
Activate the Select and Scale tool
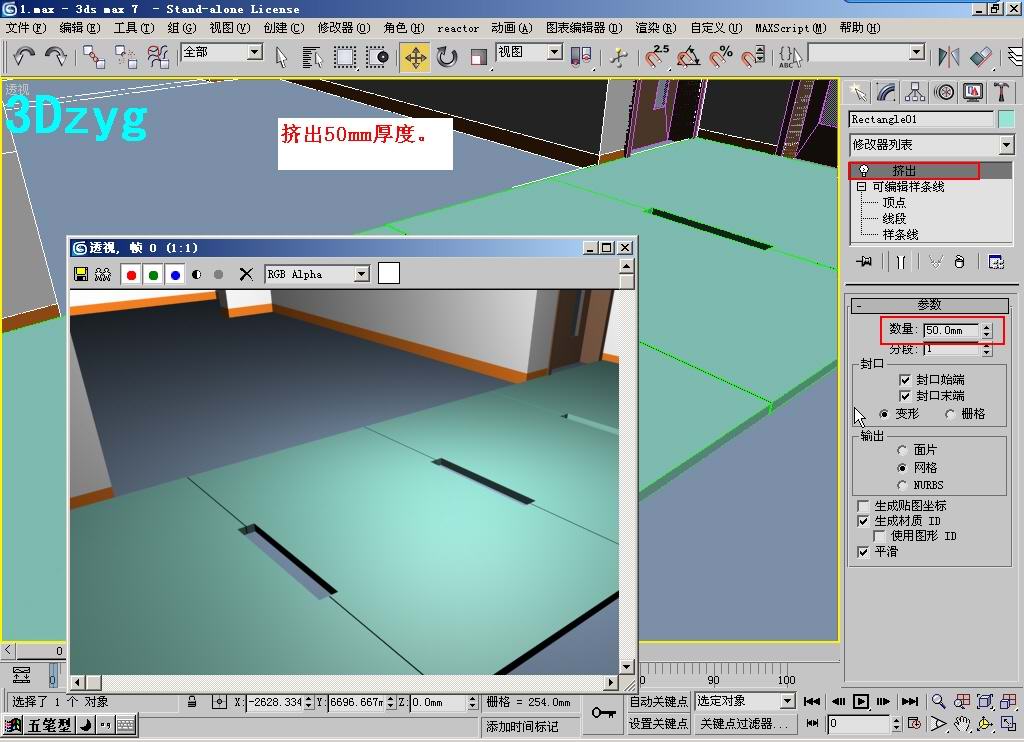(x=479, y=57)
